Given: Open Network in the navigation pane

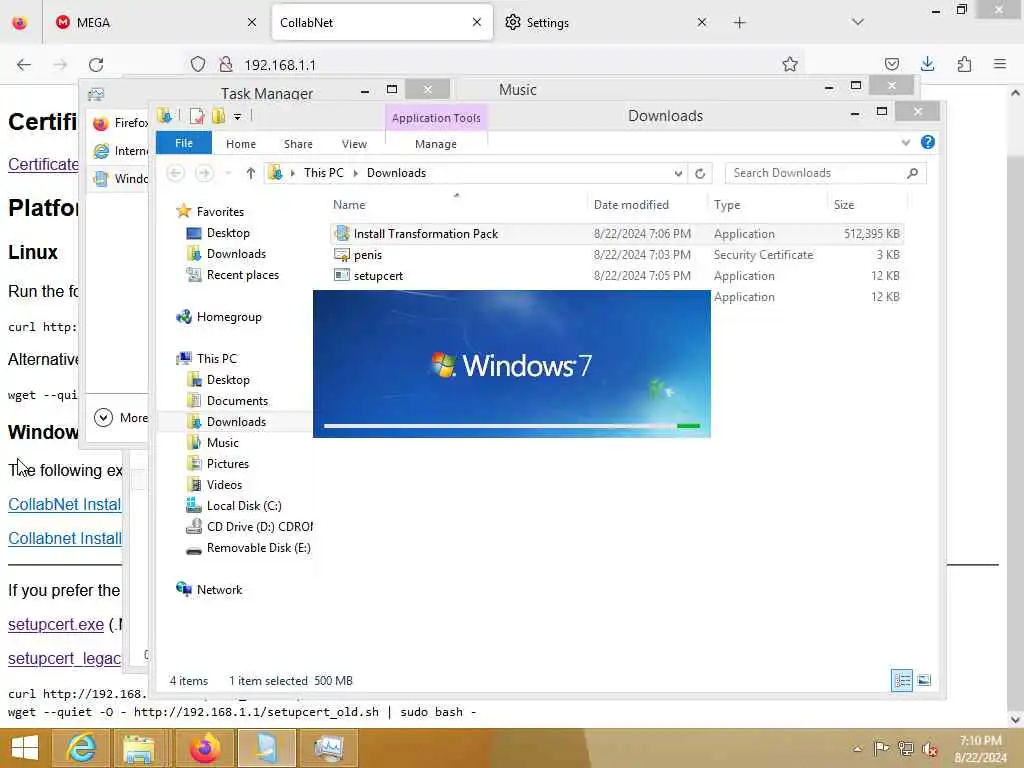Looking at the screenshot, I should [x=219, y=590].
